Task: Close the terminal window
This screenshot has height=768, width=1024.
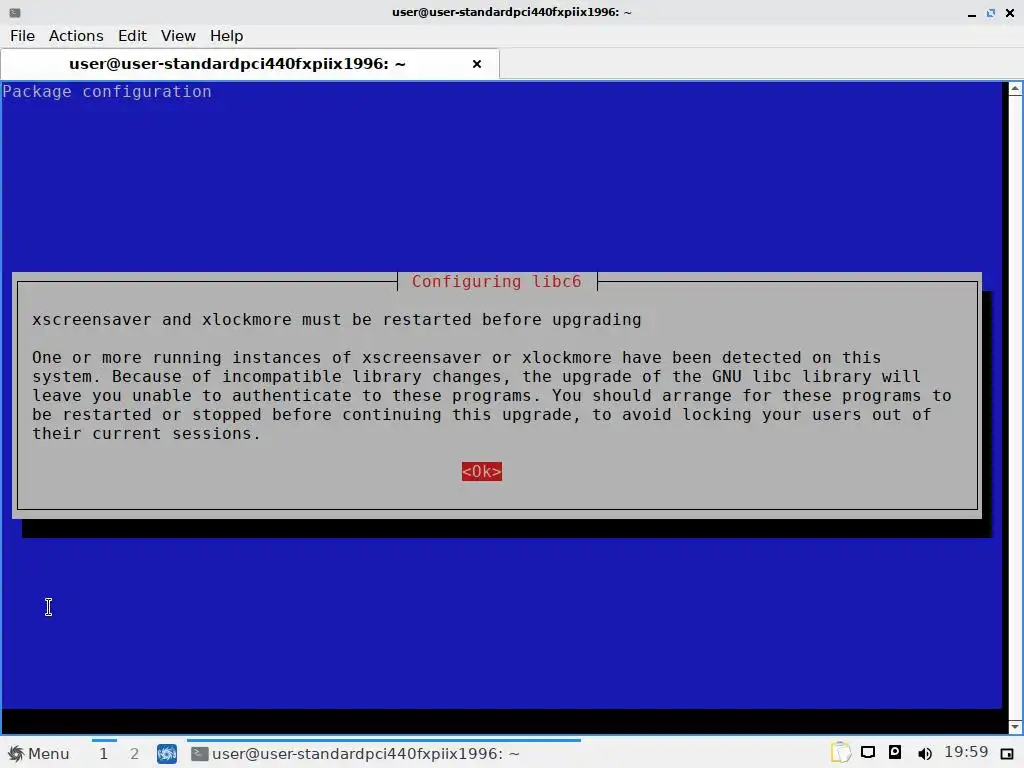Action: coord(1010,12)
